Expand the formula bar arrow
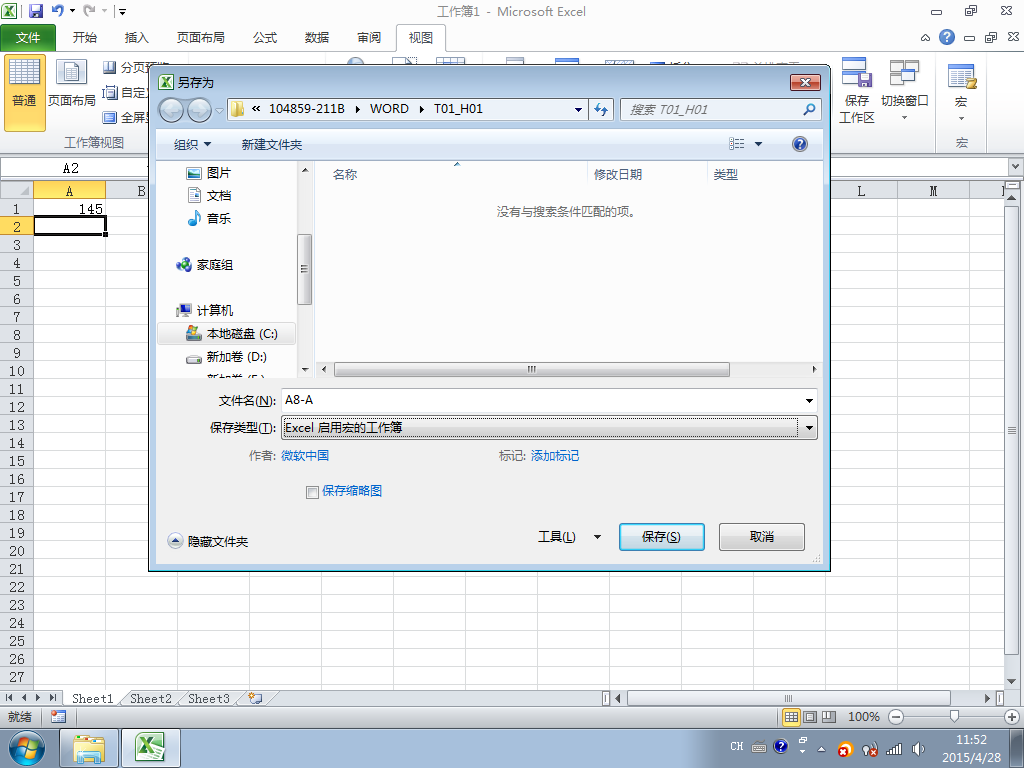 (1016, 167)
